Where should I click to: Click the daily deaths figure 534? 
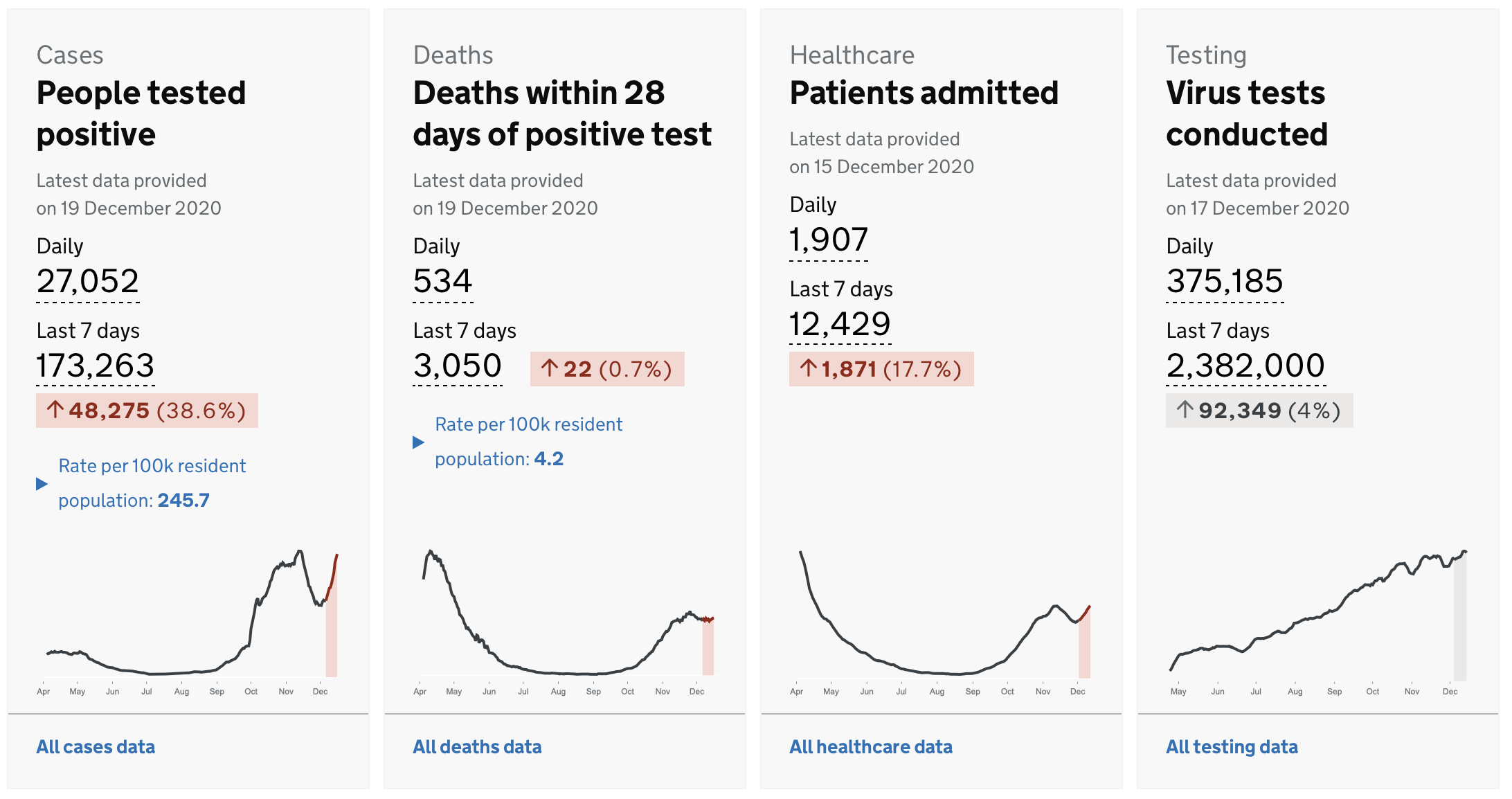[443, 282]
